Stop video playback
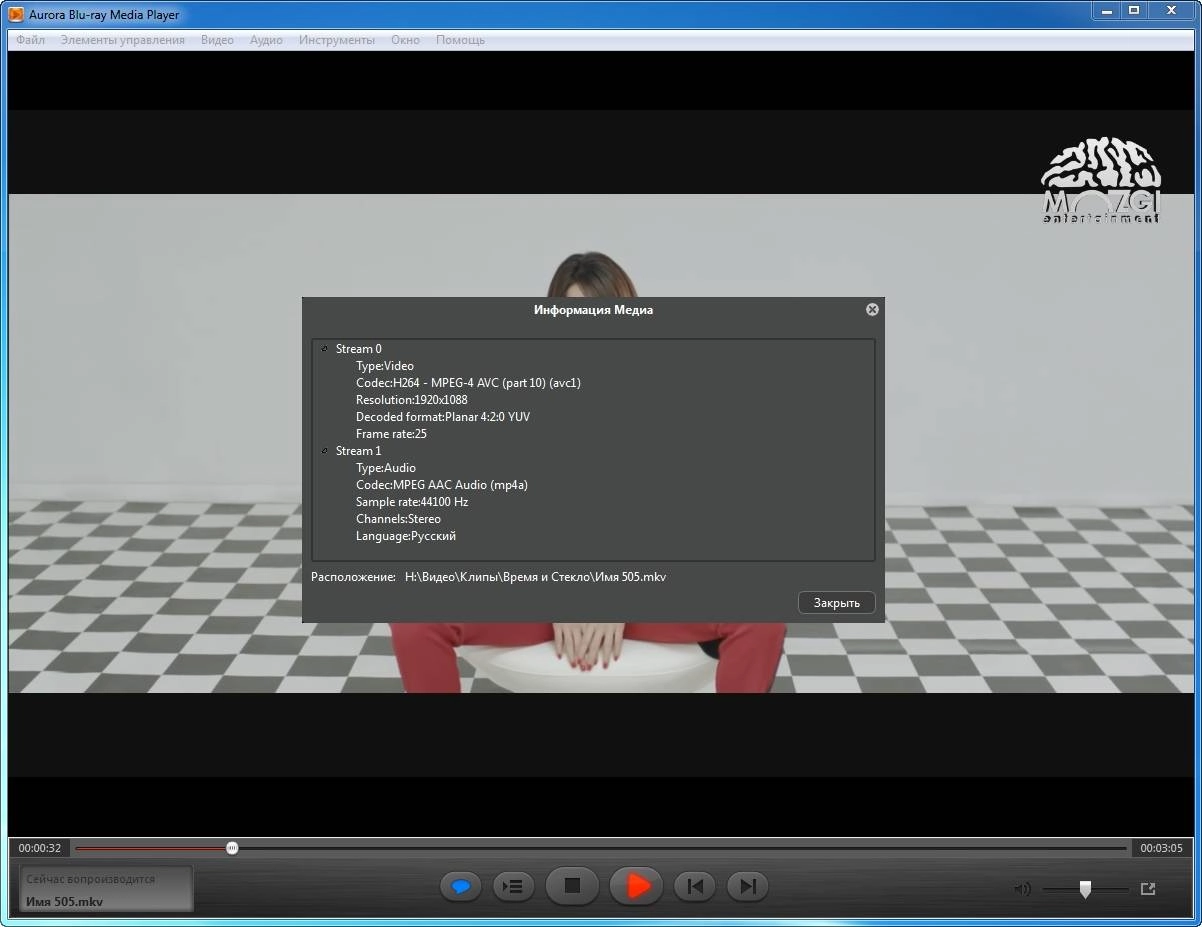Viewport: 1202px width, 927px height. 572,886
